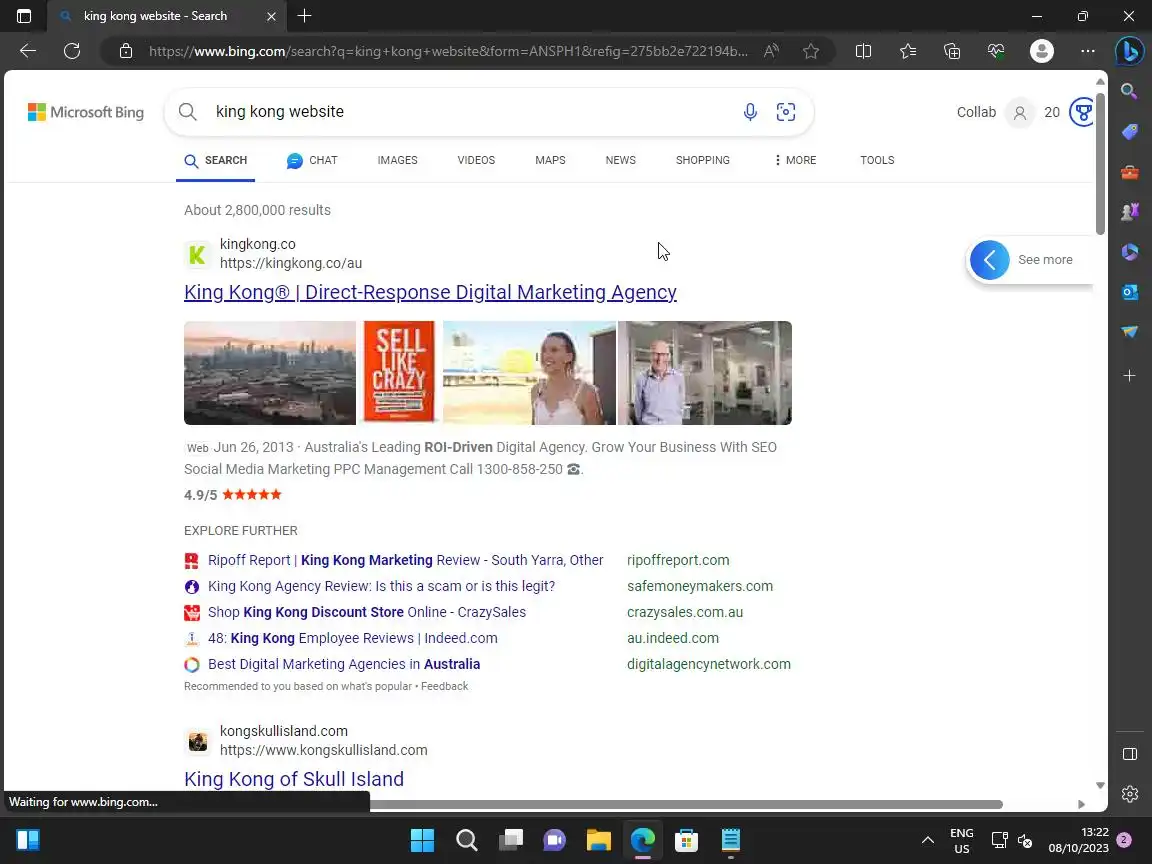This screenshot has height=864, width=1152.
Task: Click the visual search camera icon
Action: click(786, 112)
